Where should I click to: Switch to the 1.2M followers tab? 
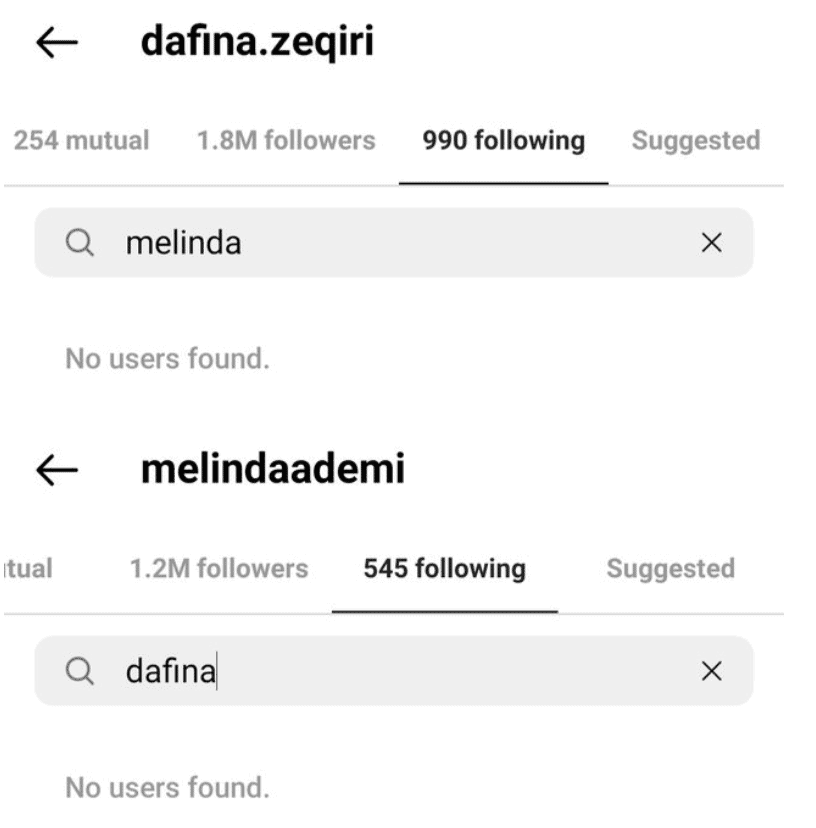(218, 569)
